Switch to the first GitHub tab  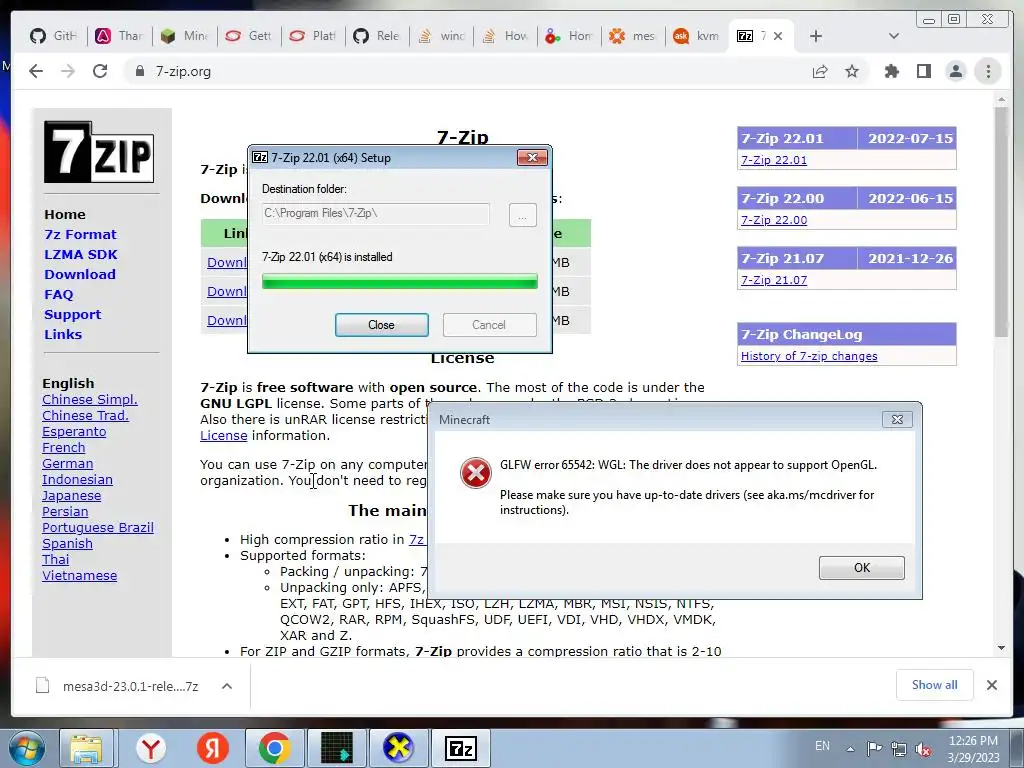[x=55, y=37]
